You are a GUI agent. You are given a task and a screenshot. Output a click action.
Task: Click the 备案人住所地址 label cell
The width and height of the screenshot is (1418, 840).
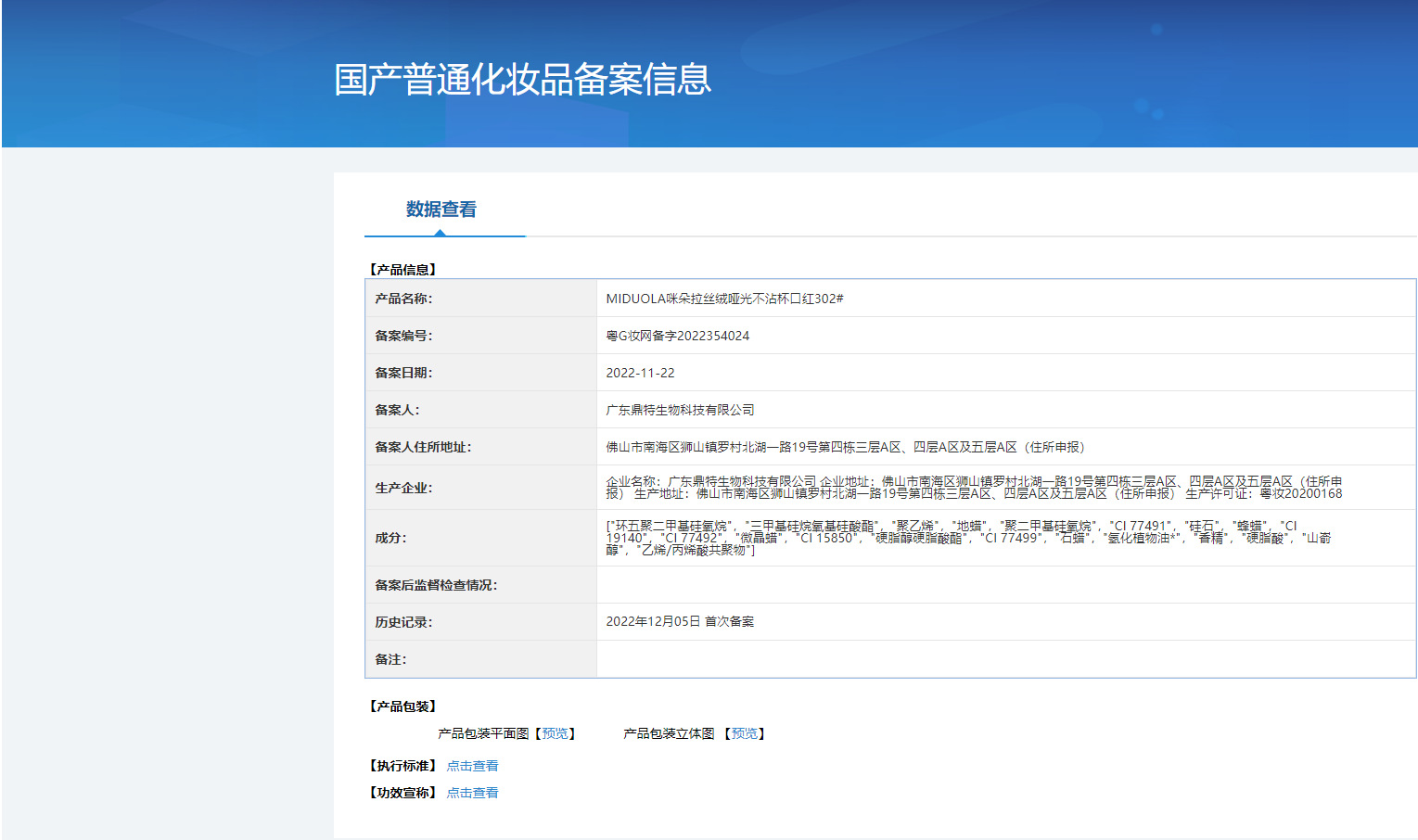(481, 447)
